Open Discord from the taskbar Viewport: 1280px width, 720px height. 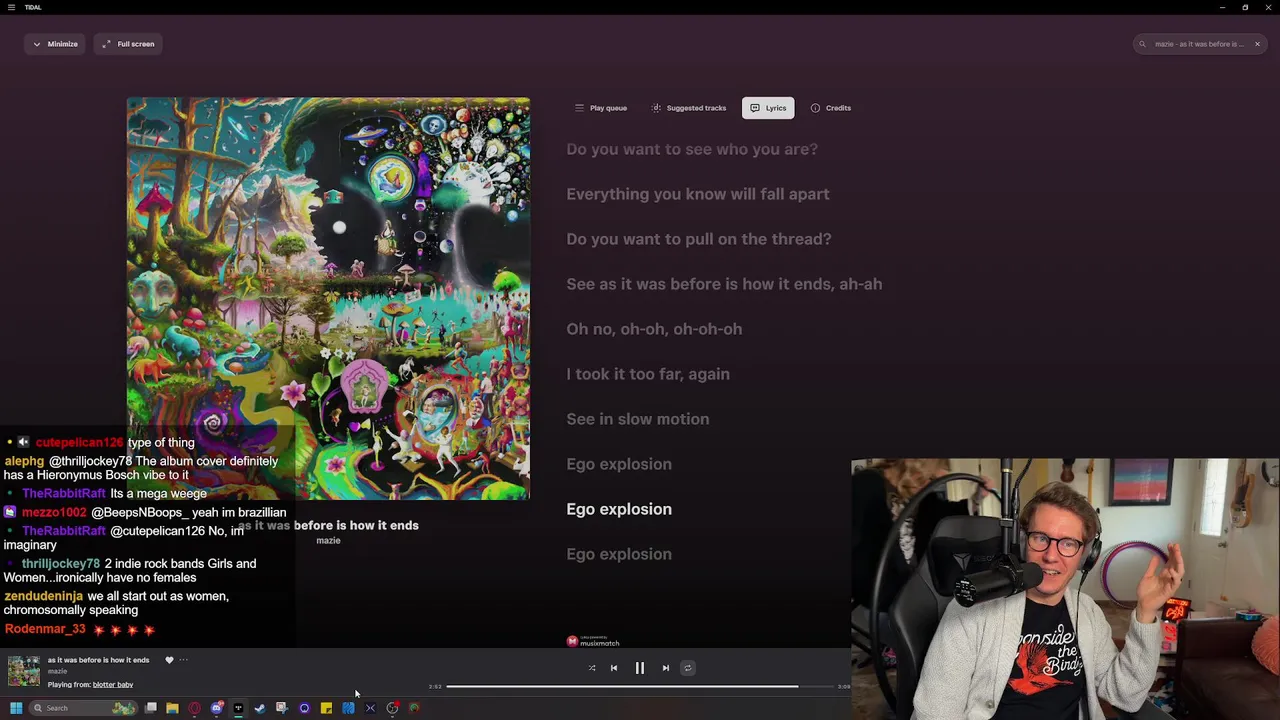[217, 708]
